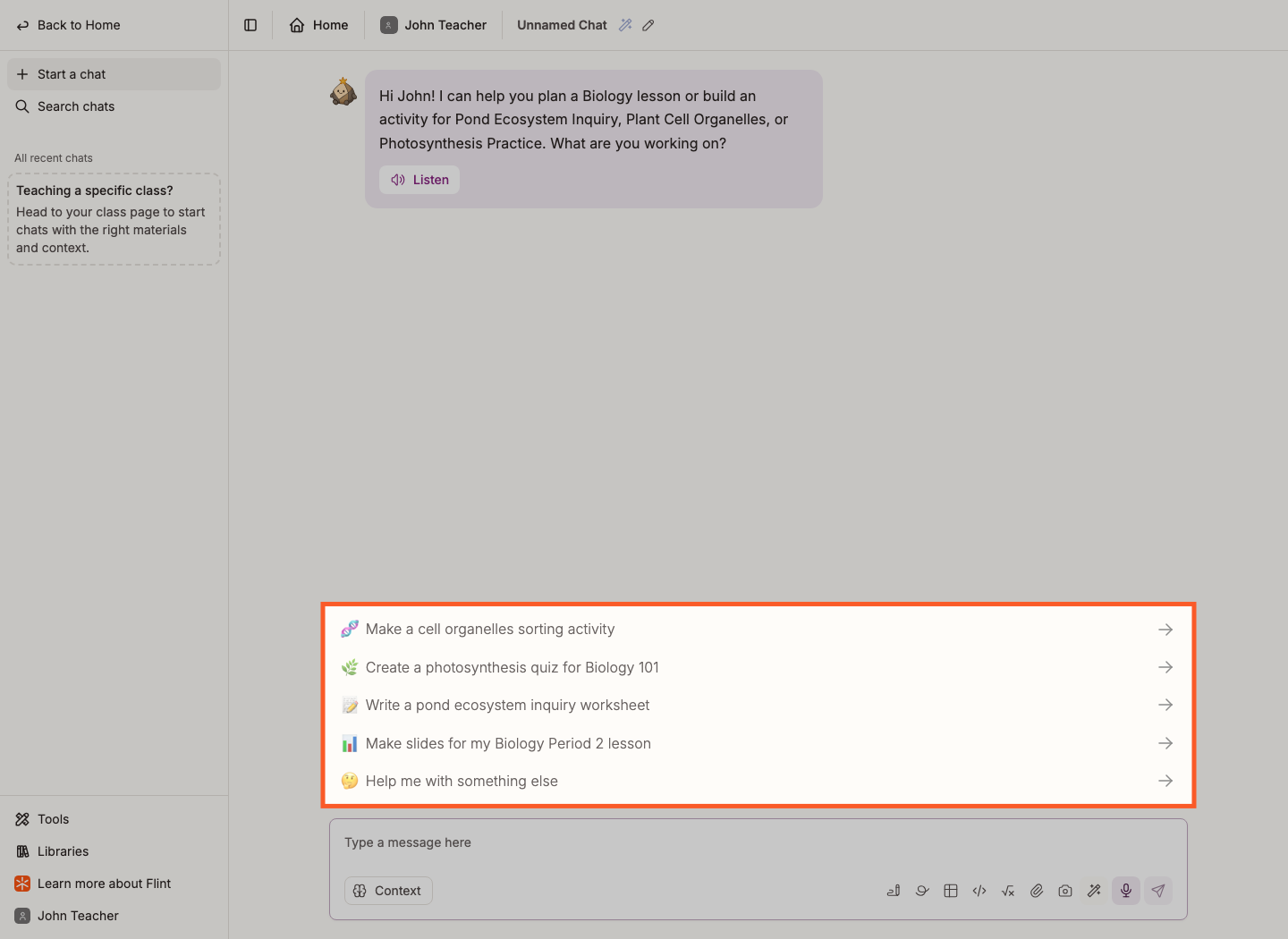Choose 'Help me with something else'

[758, 781]
